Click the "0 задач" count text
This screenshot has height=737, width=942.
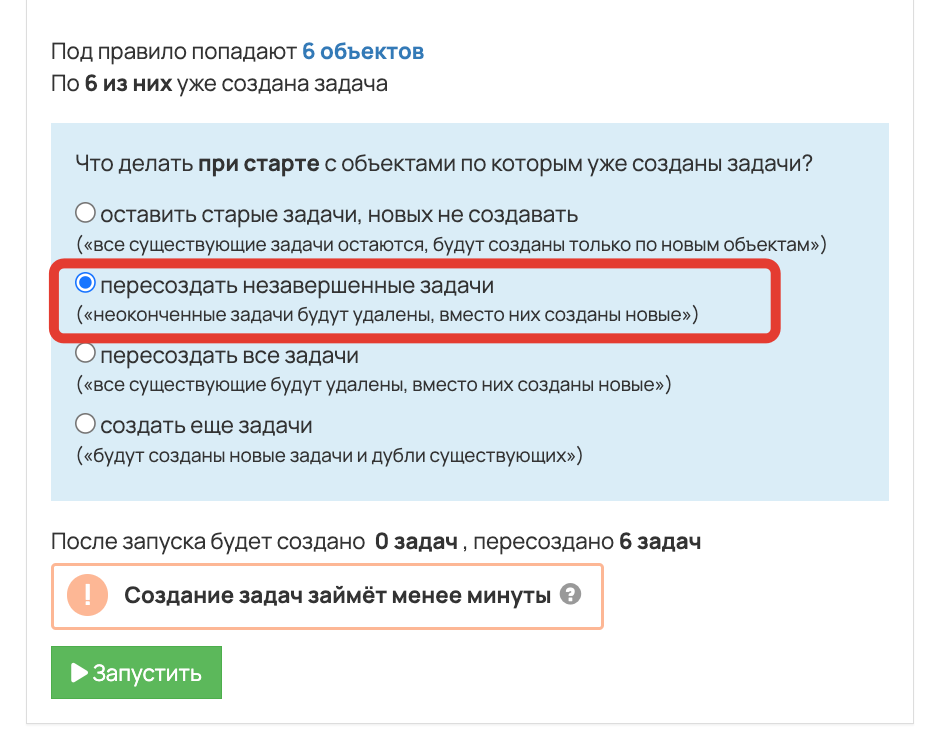pyautogui.click(x=416, y=542)
